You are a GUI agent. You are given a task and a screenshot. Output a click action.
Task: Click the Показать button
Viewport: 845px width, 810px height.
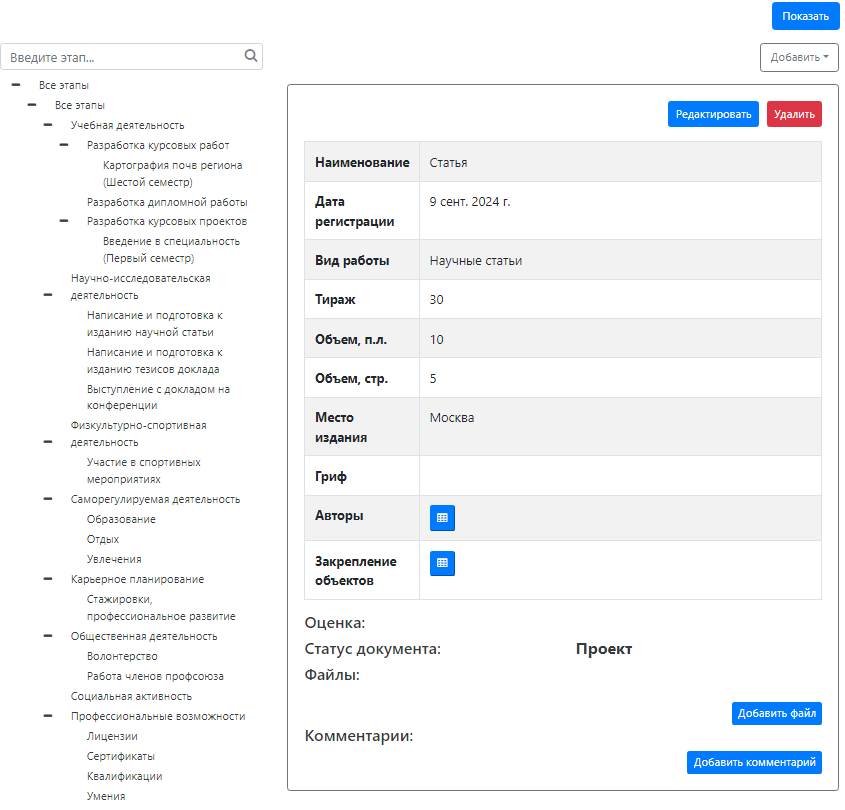tap(806, 16)
